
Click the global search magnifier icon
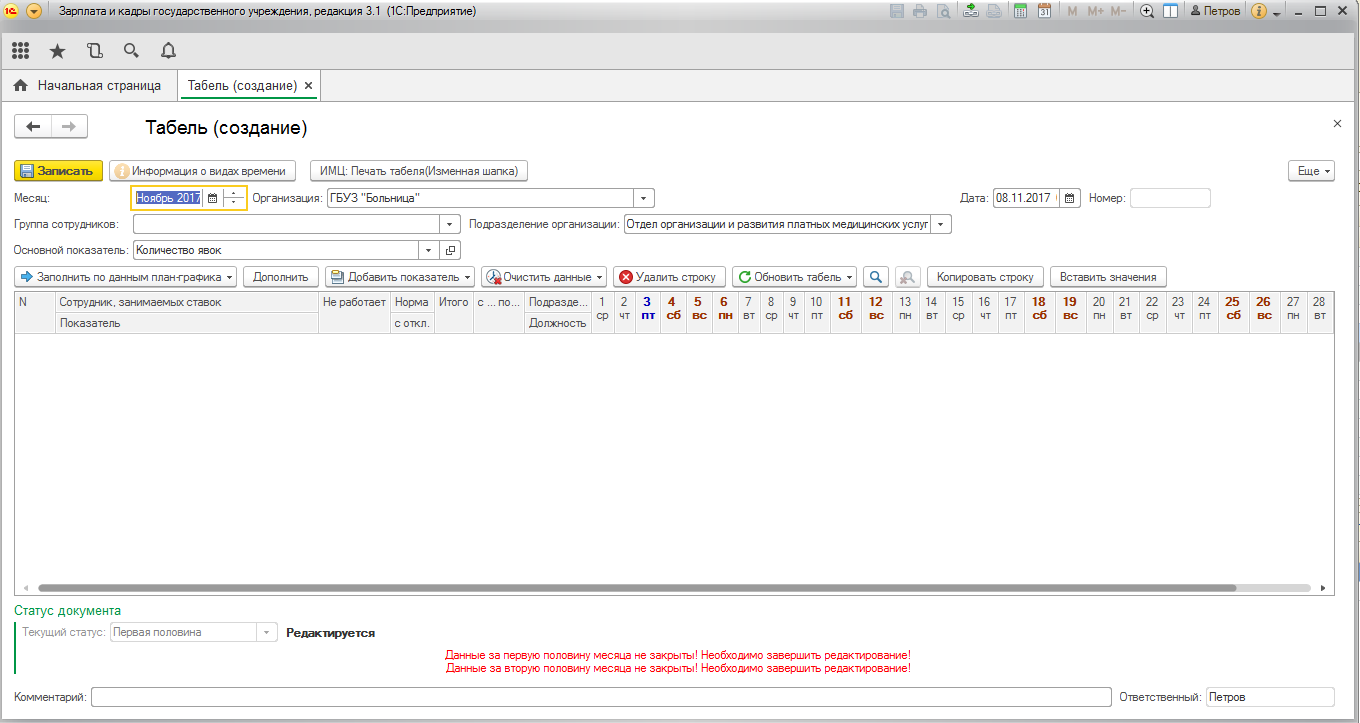tap(131, 51)
